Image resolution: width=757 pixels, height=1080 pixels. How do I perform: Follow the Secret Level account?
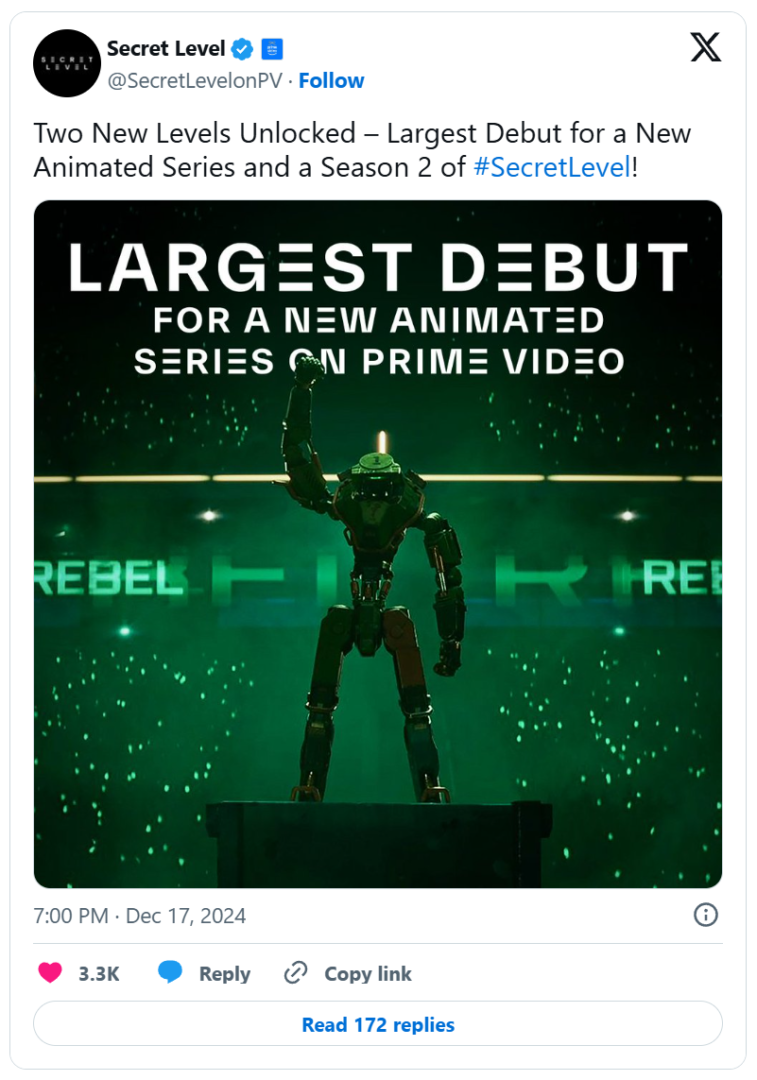pos(331,81)
